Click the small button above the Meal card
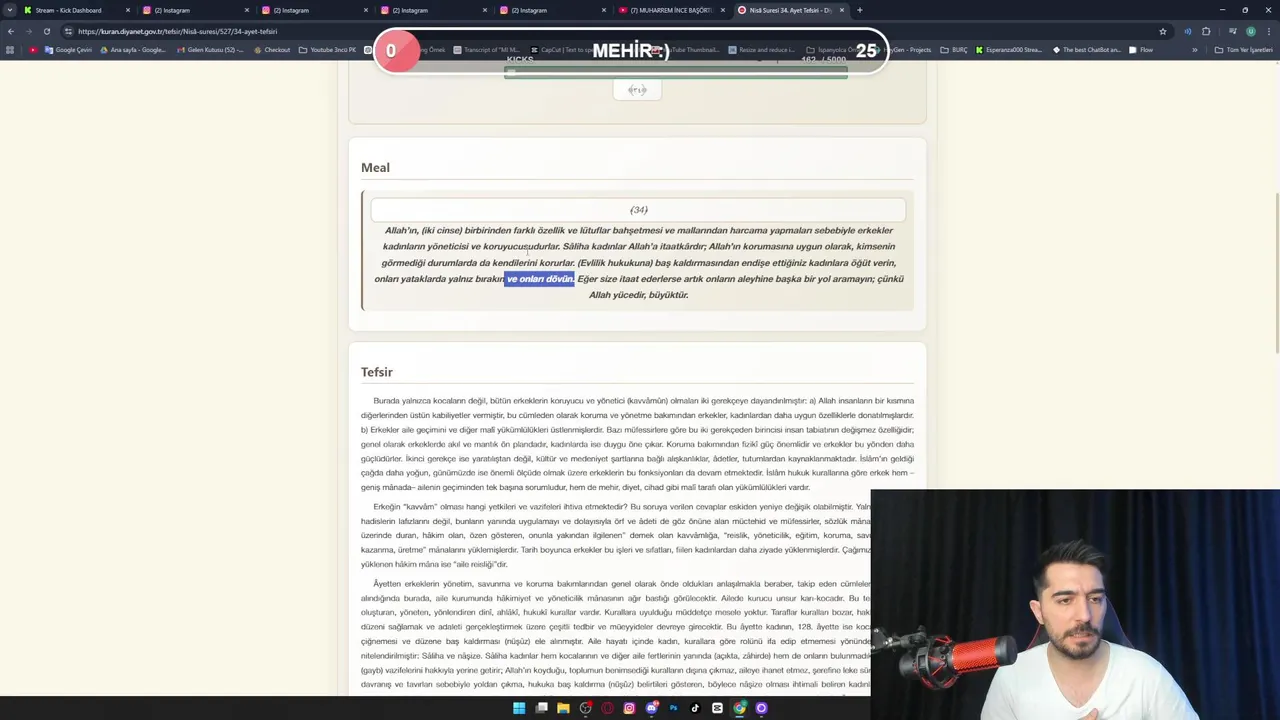This screenshot has height=720, width=1280. (637, 90)
